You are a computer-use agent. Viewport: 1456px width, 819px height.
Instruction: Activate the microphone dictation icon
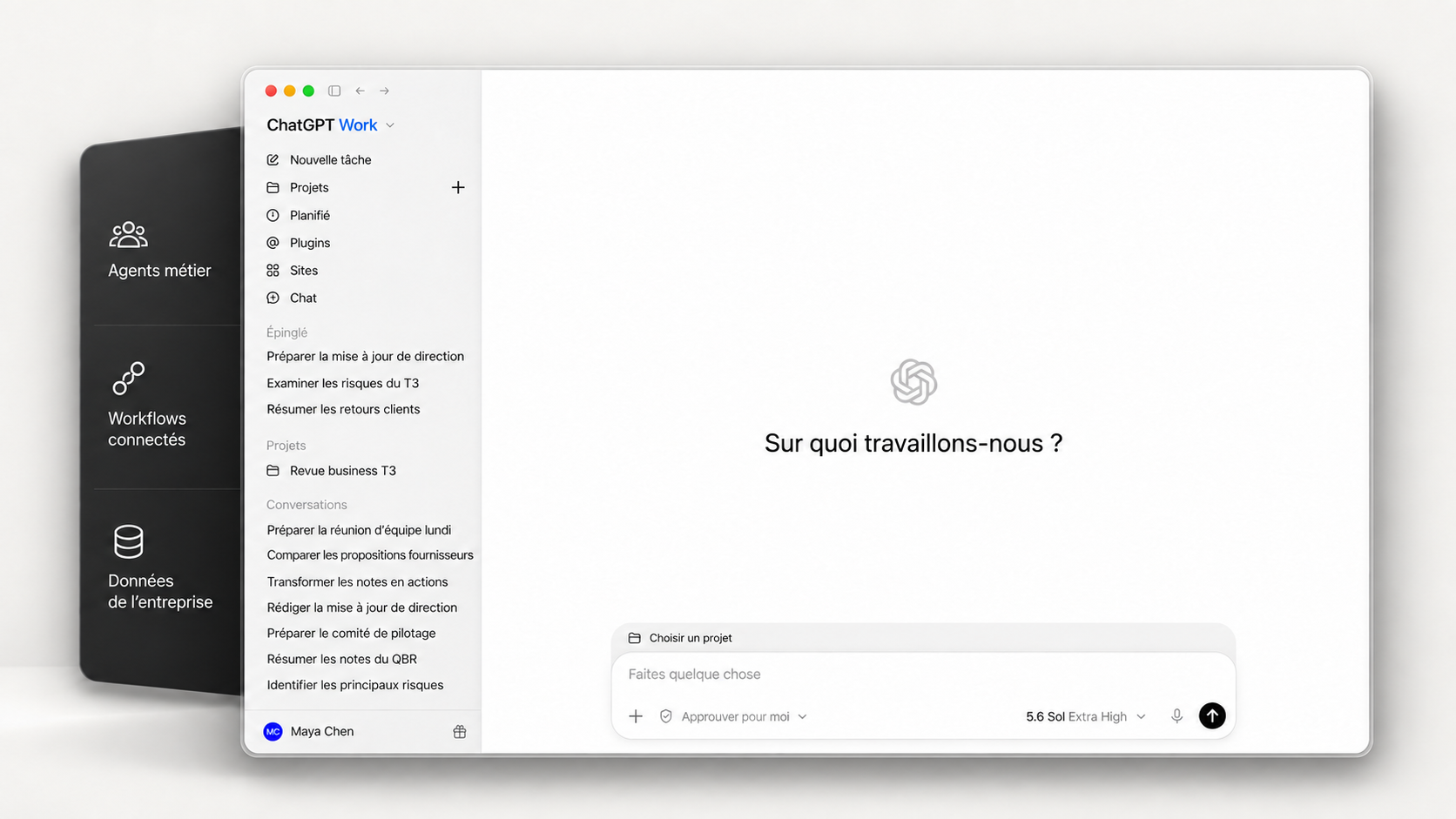click(x=1176, y=715)
